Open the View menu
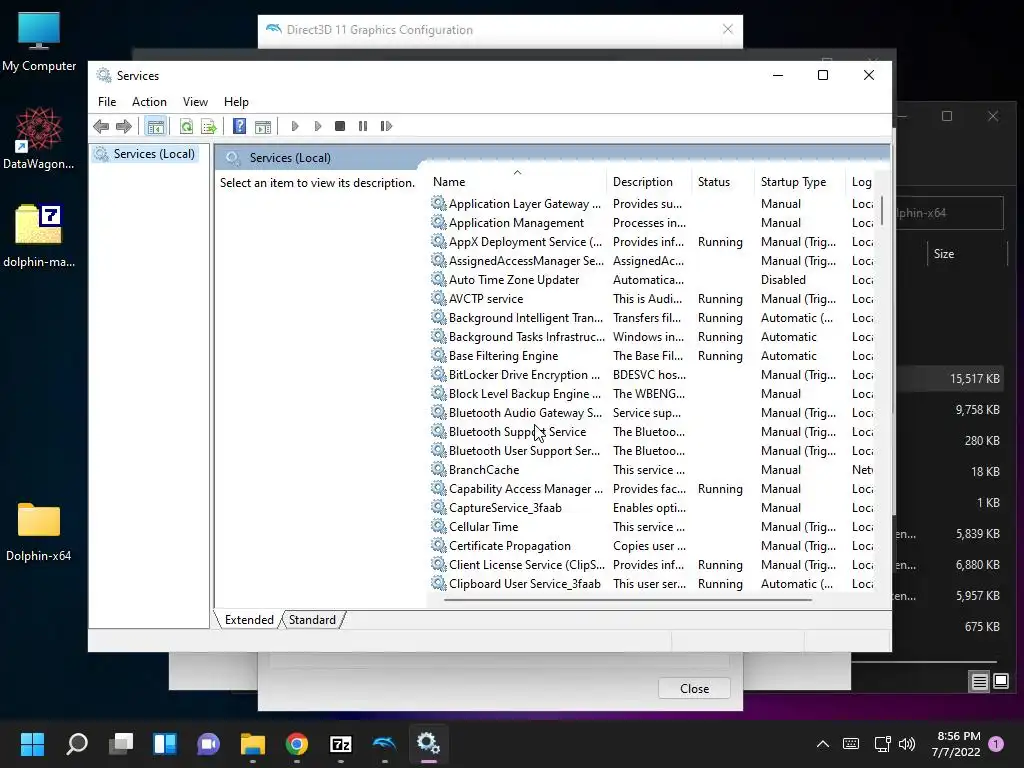1024x768 pixels. pyautogui.click(x=195, y=102)
